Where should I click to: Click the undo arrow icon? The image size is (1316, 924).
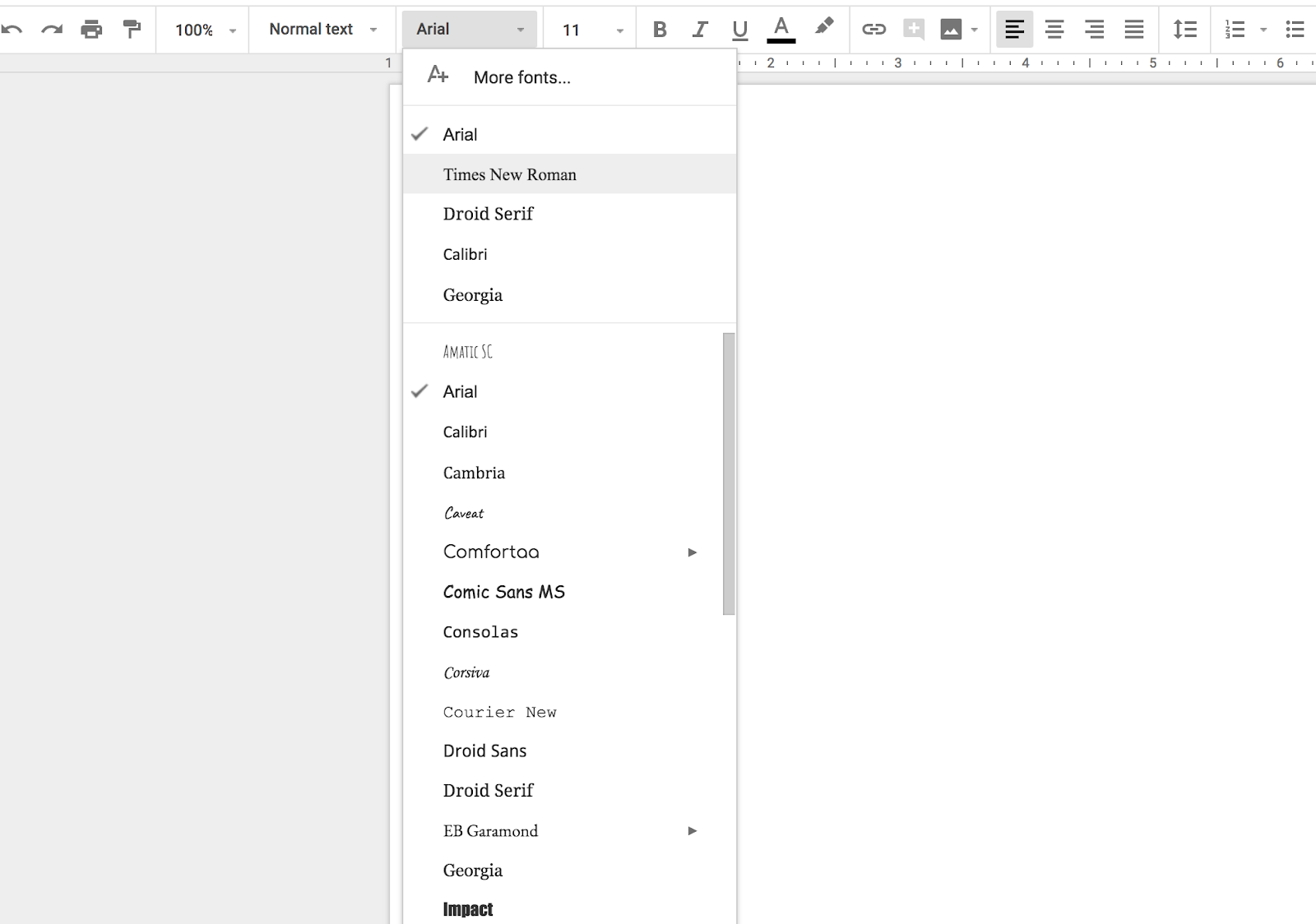(12, 30)
